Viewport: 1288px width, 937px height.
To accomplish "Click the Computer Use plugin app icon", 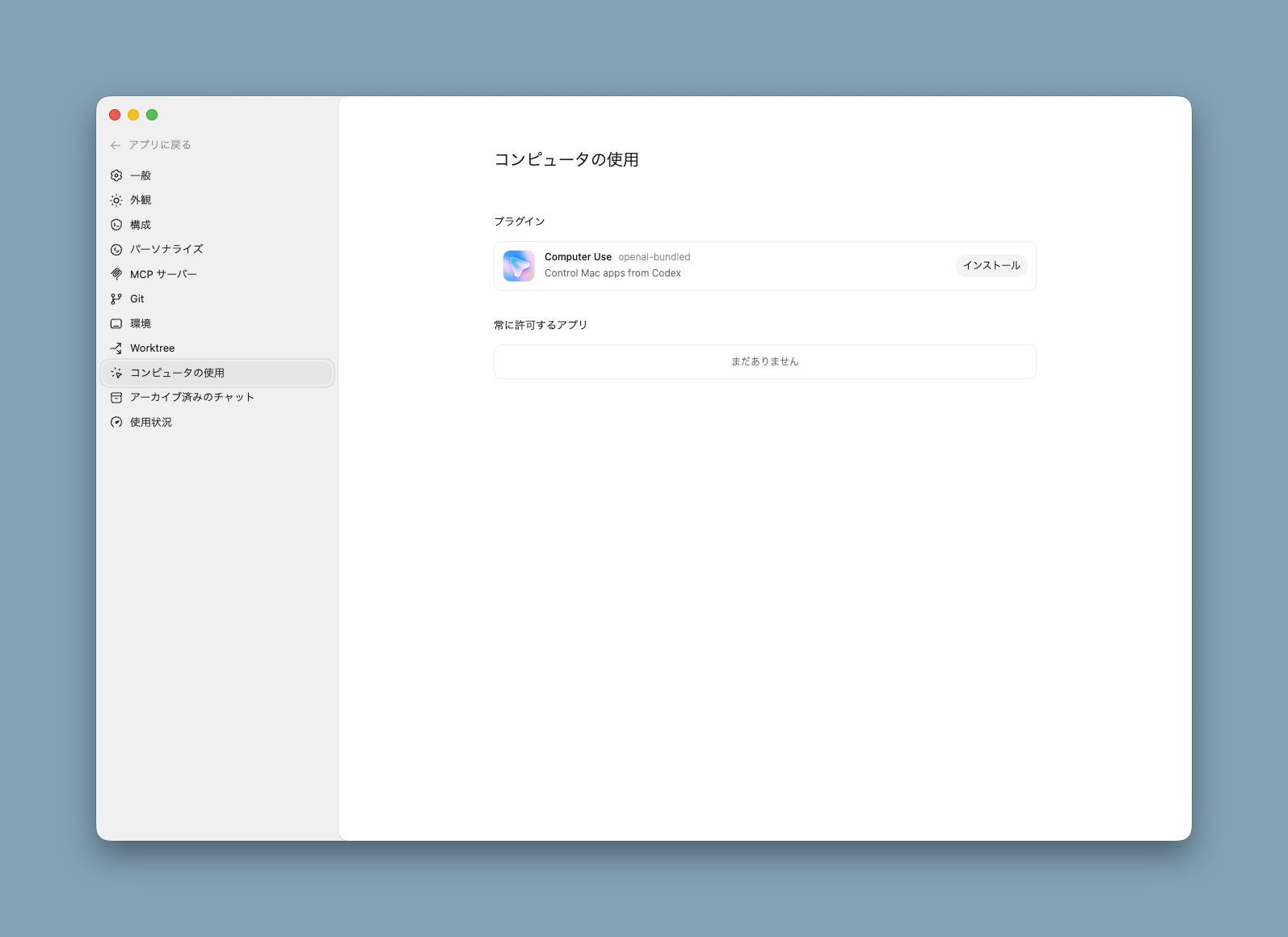I will point(519,266).
